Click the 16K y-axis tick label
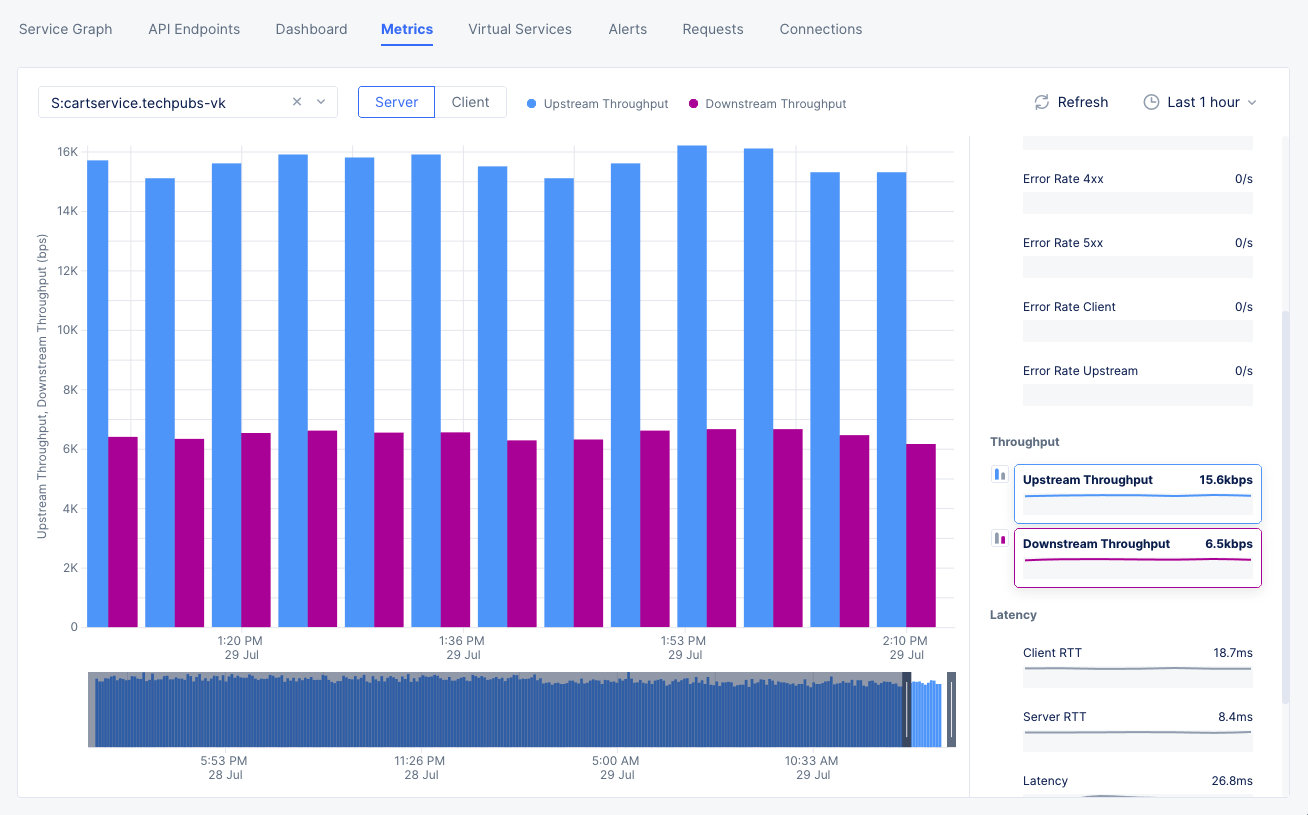 pos(68,152)
